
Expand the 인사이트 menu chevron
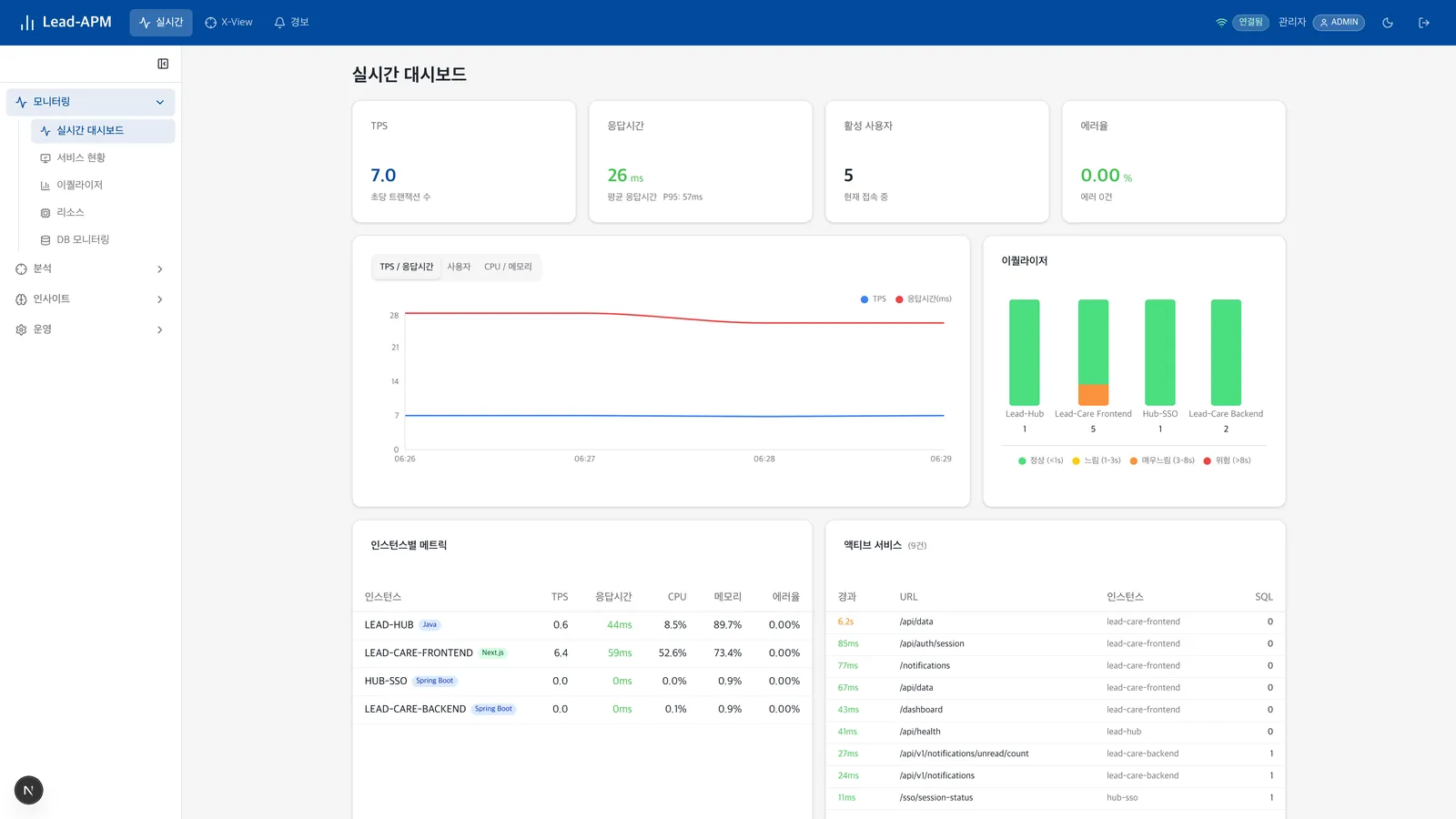point(160,299)
